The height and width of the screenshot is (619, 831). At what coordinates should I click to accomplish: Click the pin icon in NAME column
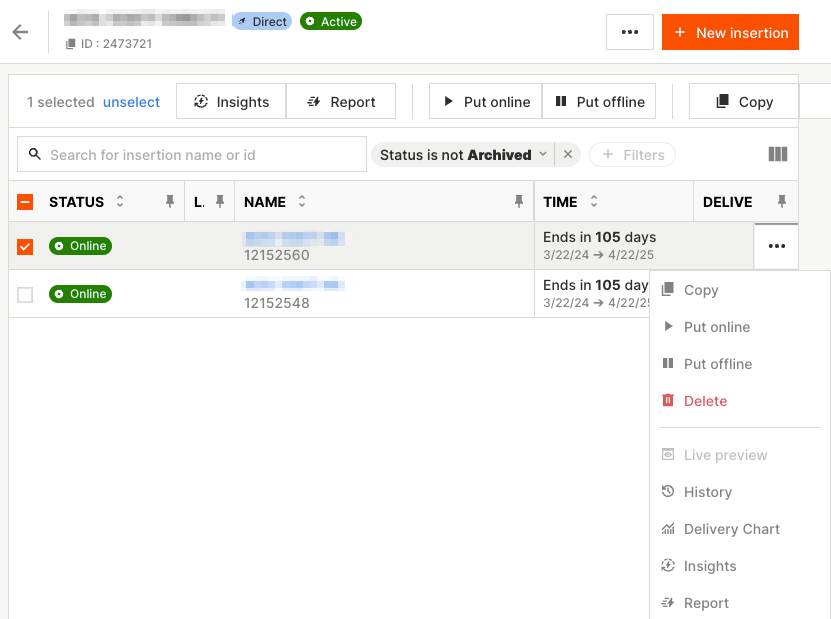tap(518, 202)
